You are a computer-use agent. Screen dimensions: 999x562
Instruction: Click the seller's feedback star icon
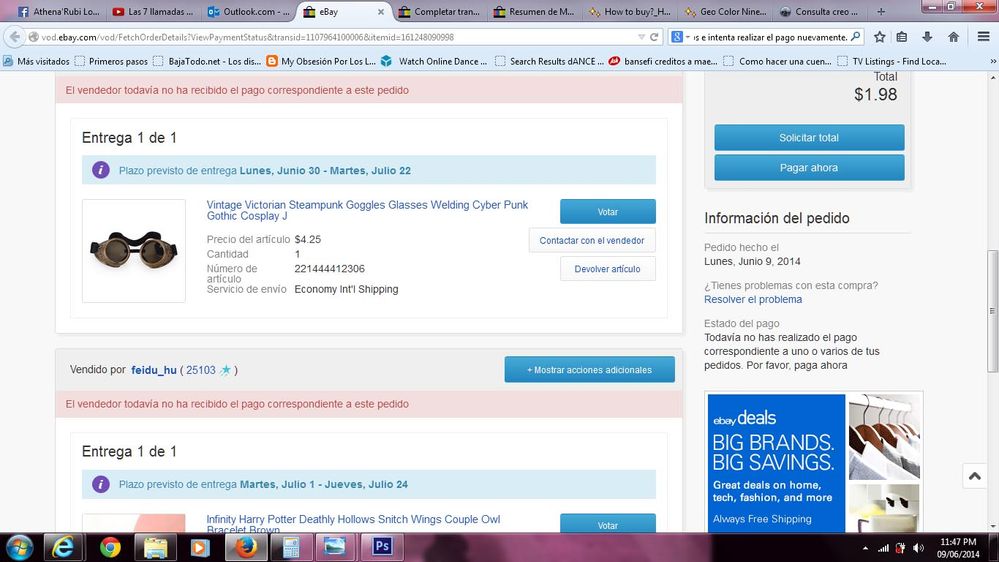(x=226, y=370)
